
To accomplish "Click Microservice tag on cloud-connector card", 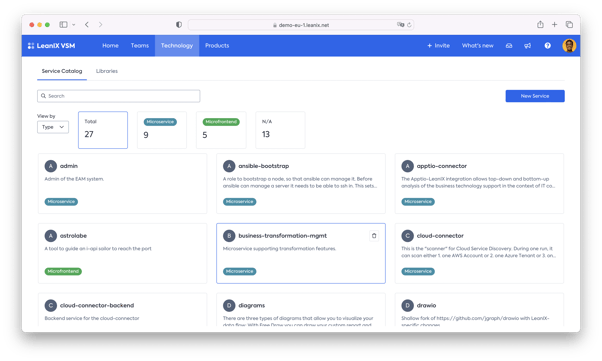I will pos(418,272).
